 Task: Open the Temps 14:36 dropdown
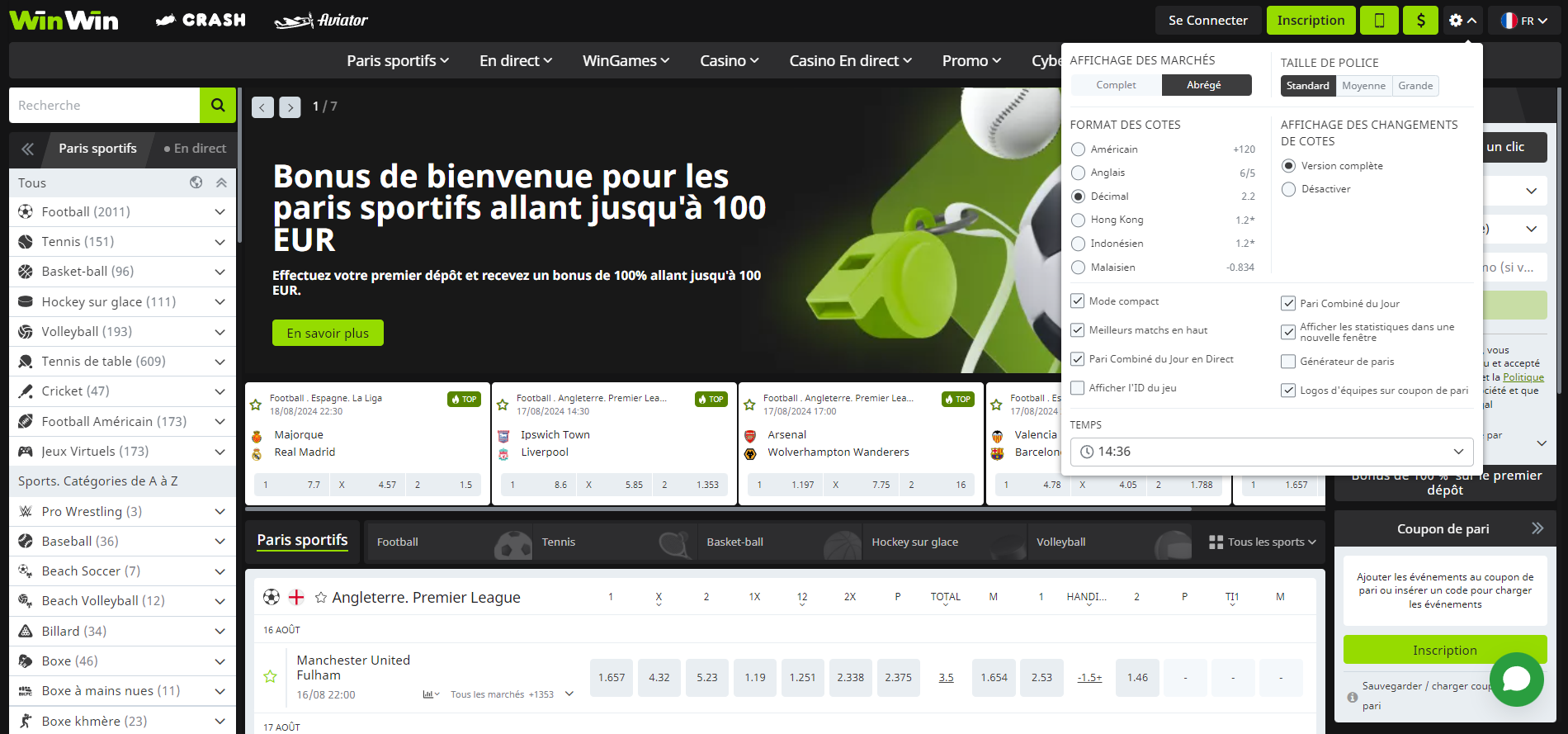(1272, 452)
